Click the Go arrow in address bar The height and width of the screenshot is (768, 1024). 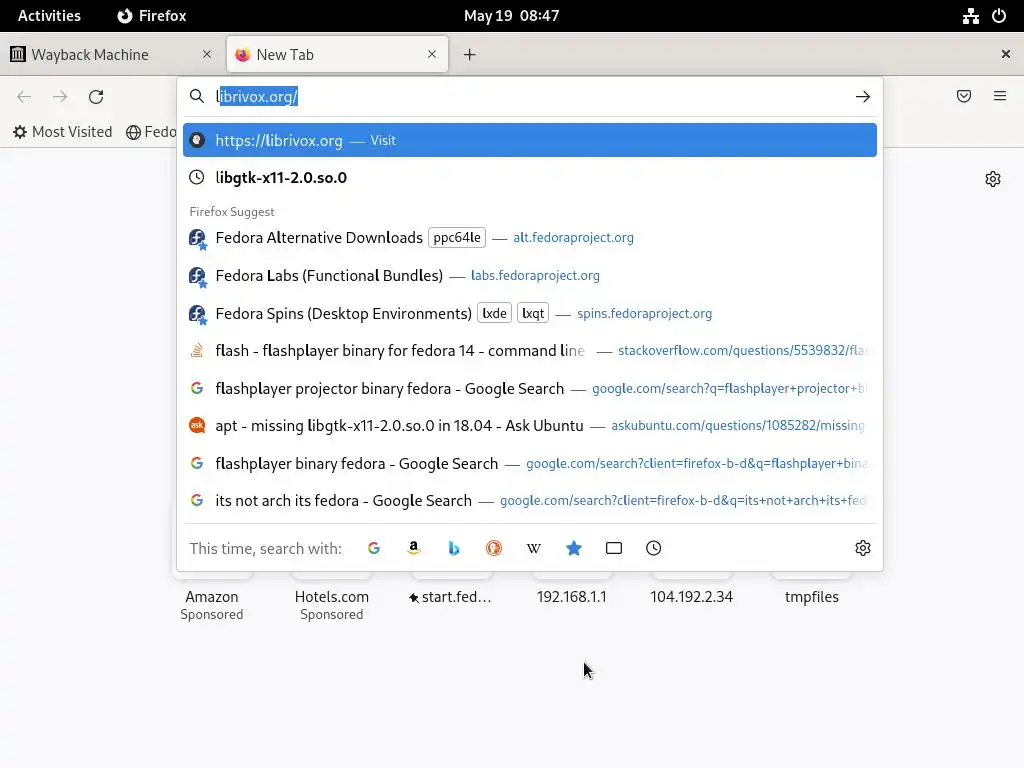pos(863,97)
